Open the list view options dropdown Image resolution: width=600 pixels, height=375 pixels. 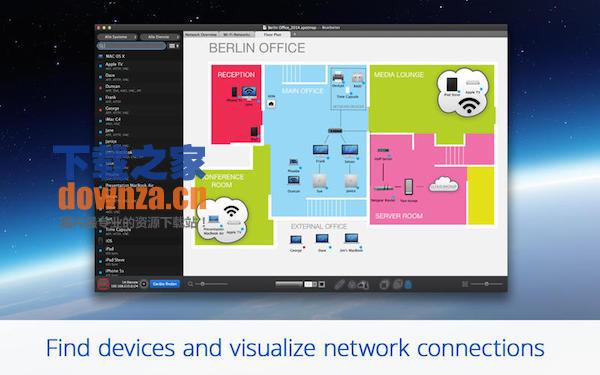coord(174,46)
